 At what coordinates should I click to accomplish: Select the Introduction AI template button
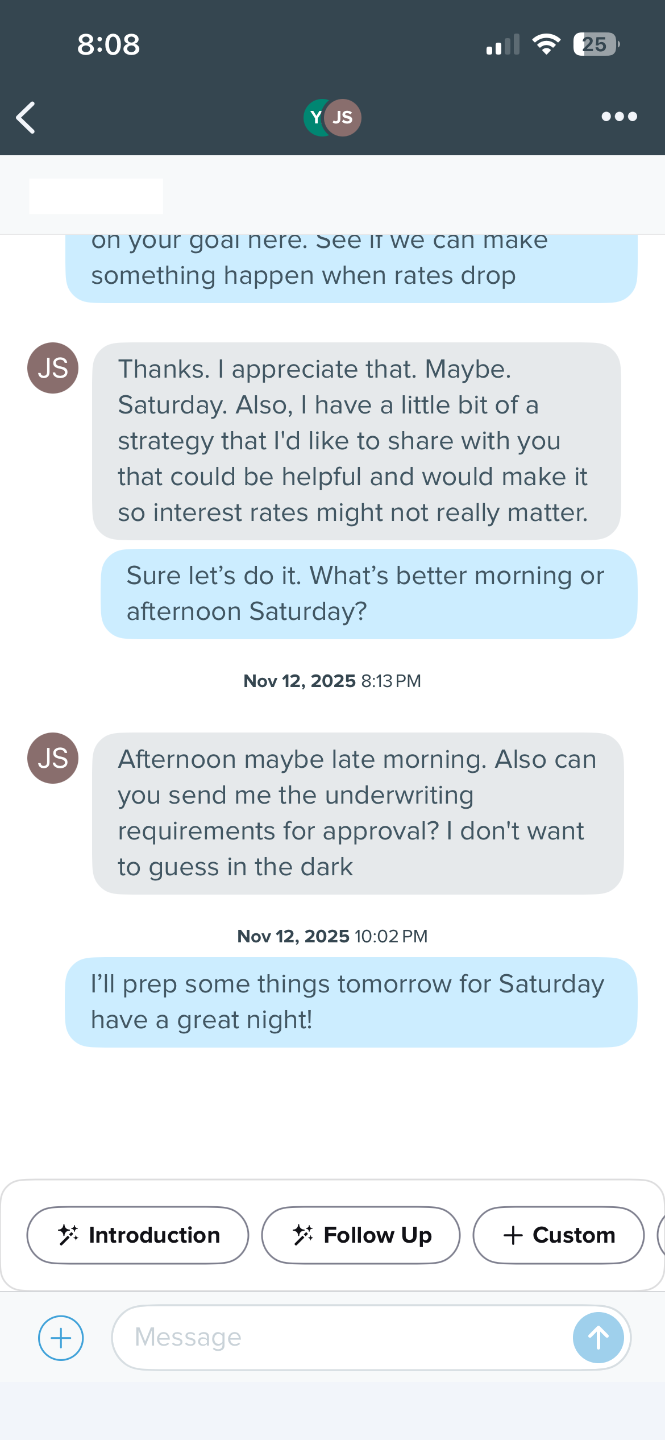point(138,1235)
